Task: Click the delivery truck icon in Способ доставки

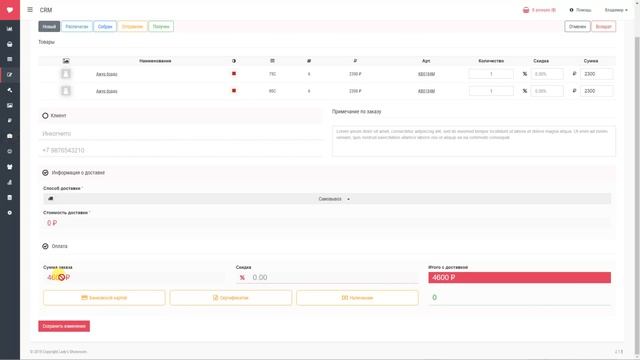Action: click(51, 199)
